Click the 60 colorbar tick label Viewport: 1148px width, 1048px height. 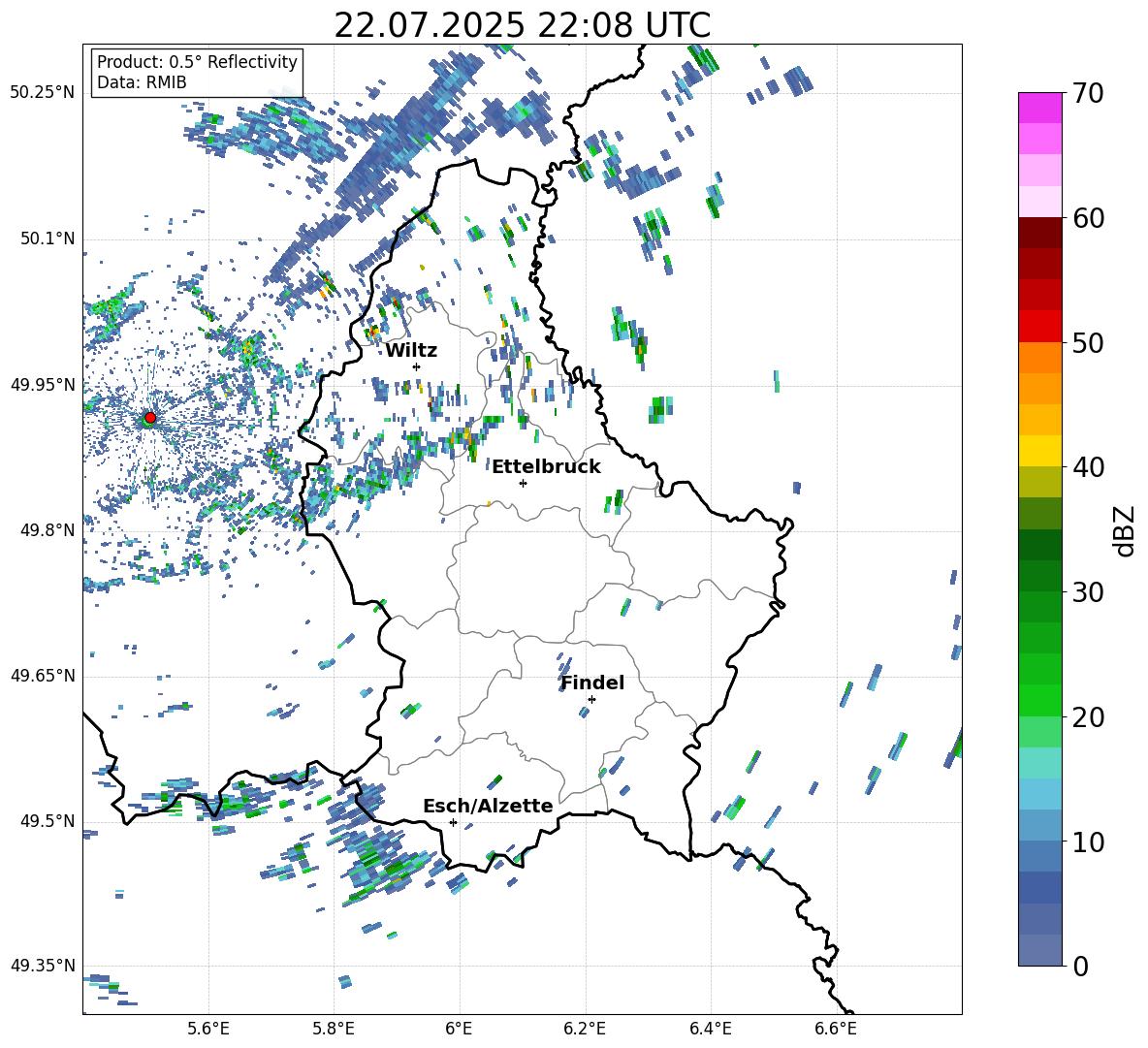tap(1088, 218)
